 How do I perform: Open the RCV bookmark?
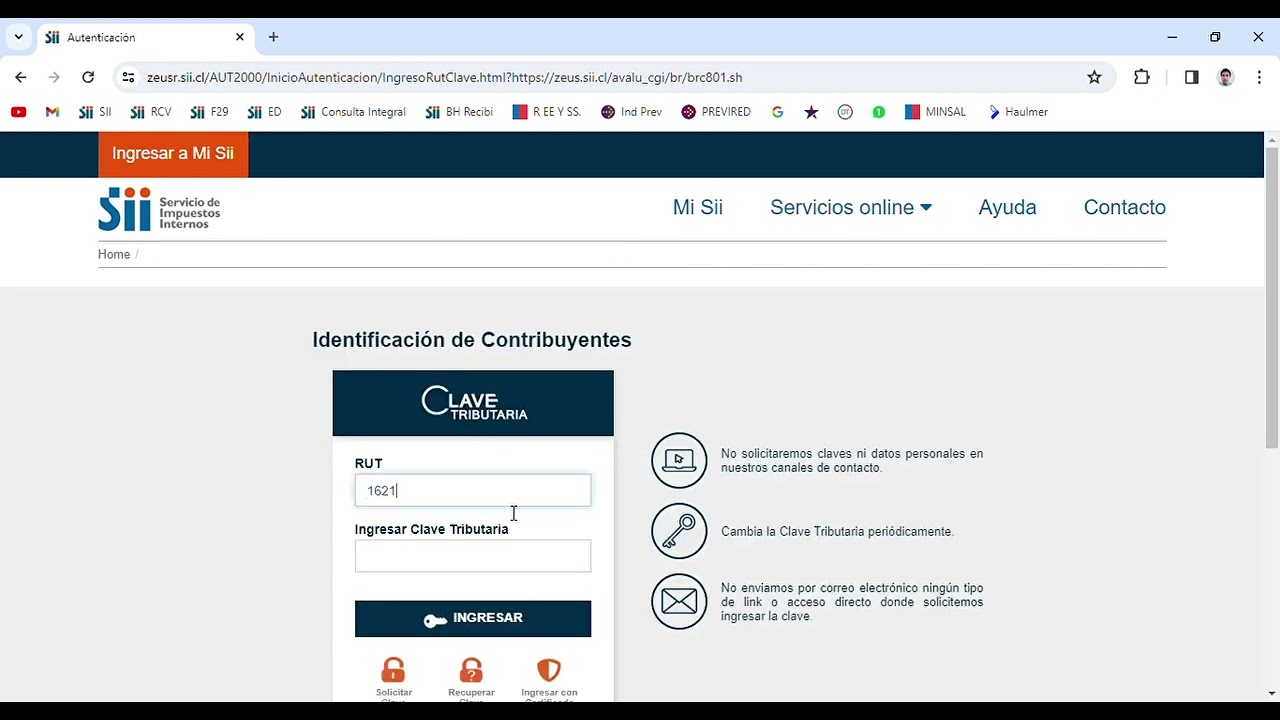coord(151,112)
